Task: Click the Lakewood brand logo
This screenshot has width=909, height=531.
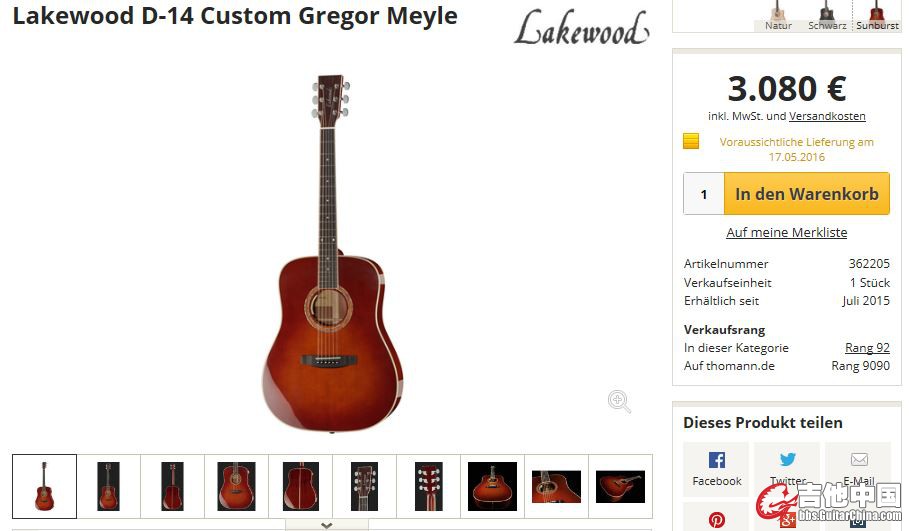Action: pyautogui.click(x=581, y=28)
